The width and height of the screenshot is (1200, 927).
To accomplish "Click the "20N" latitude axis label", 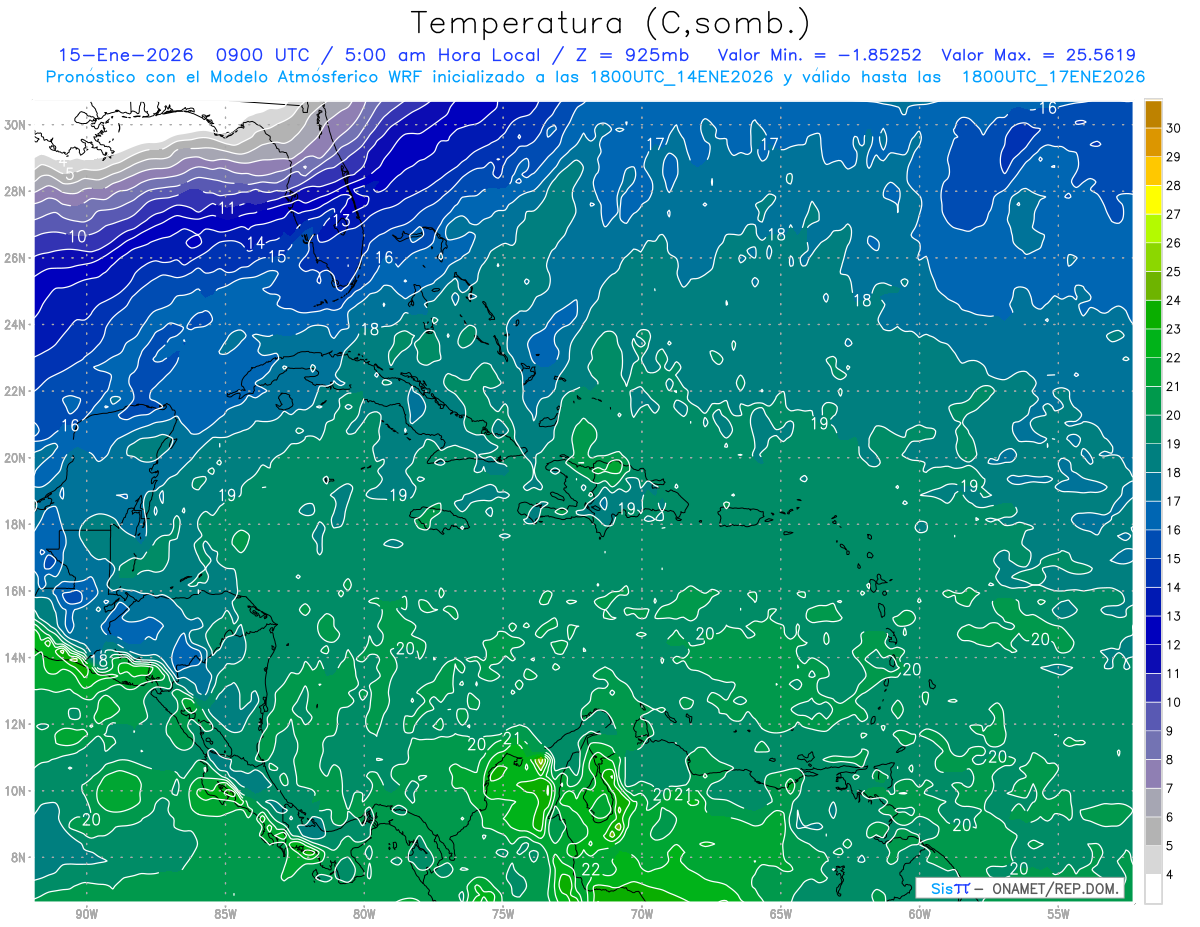I will (x=15, y=457).
